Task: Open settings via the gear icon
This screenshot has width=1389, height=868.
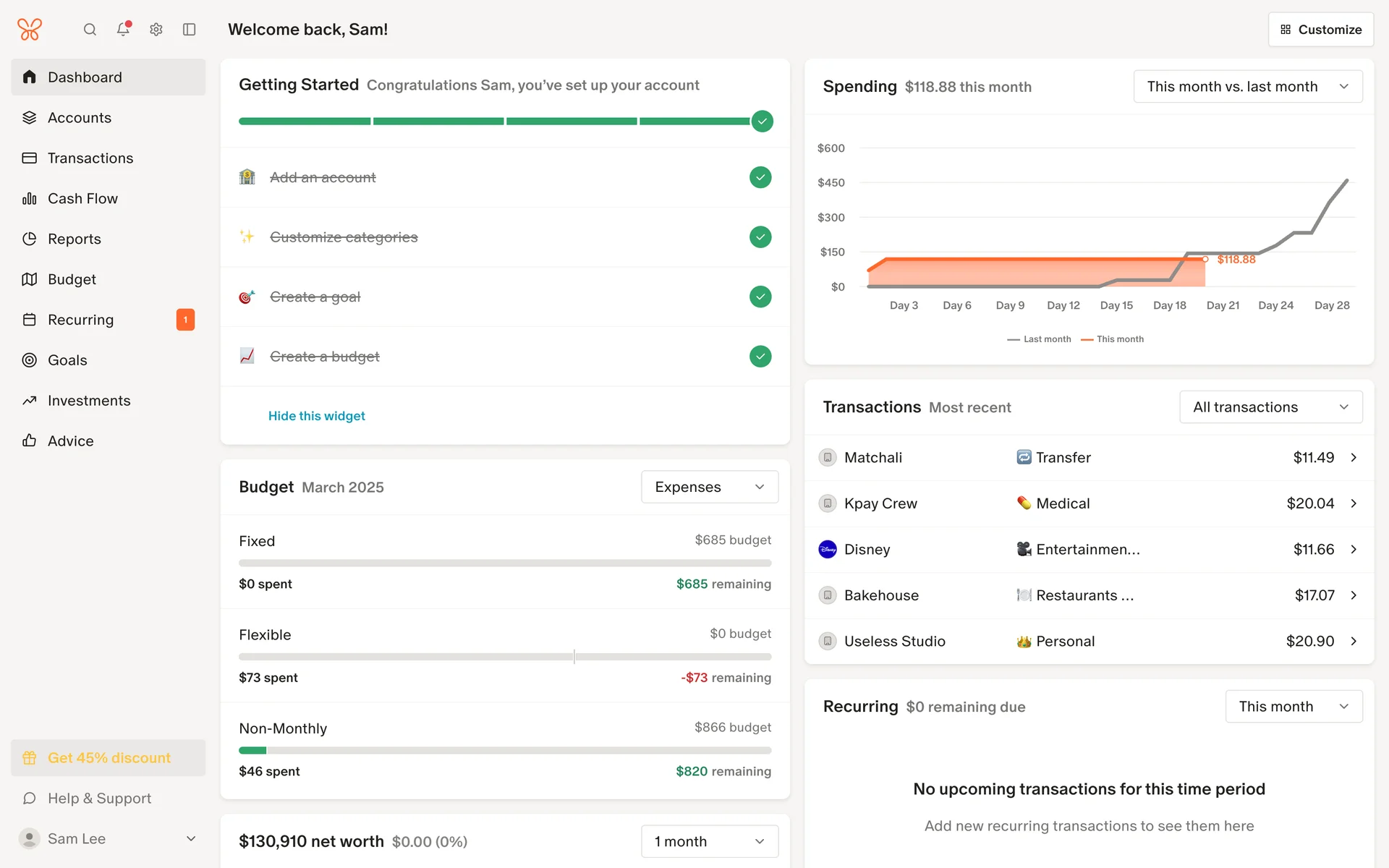Action: click(156, 30)
